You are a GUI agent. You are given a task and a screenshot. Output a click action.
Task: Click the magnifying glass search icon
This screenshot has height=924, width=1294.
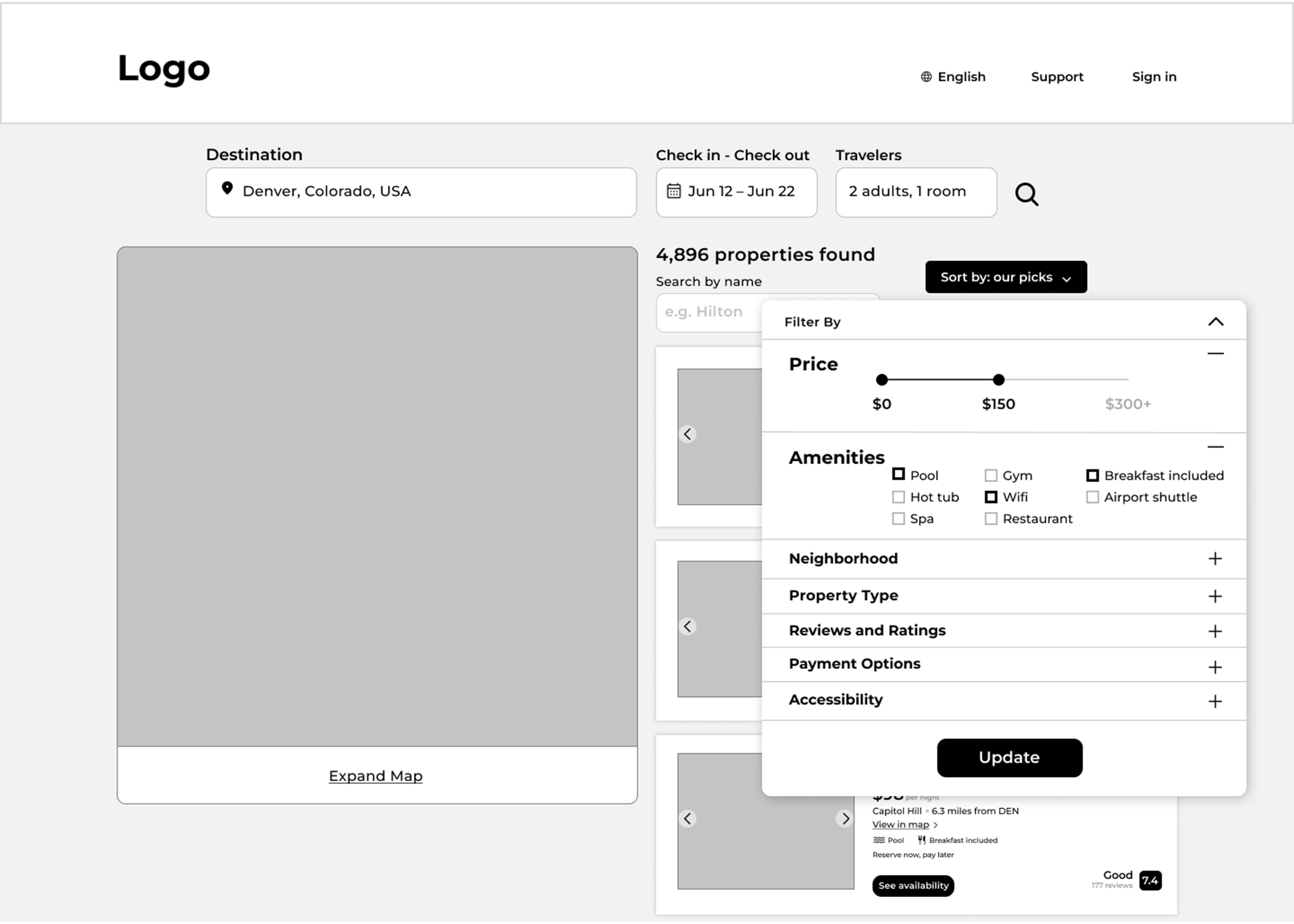click(x=1026, y=195)
